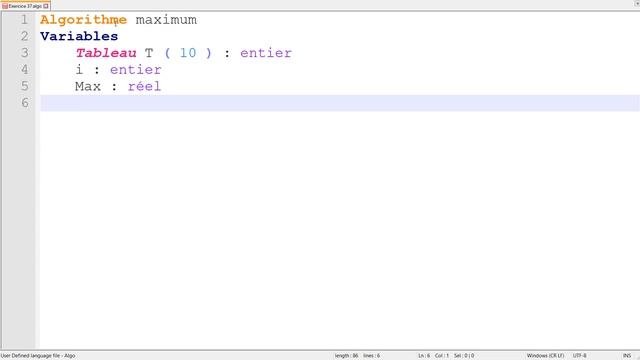Close the Exercice 37.algo tab

pyautogui.click(x=46, y=6)
